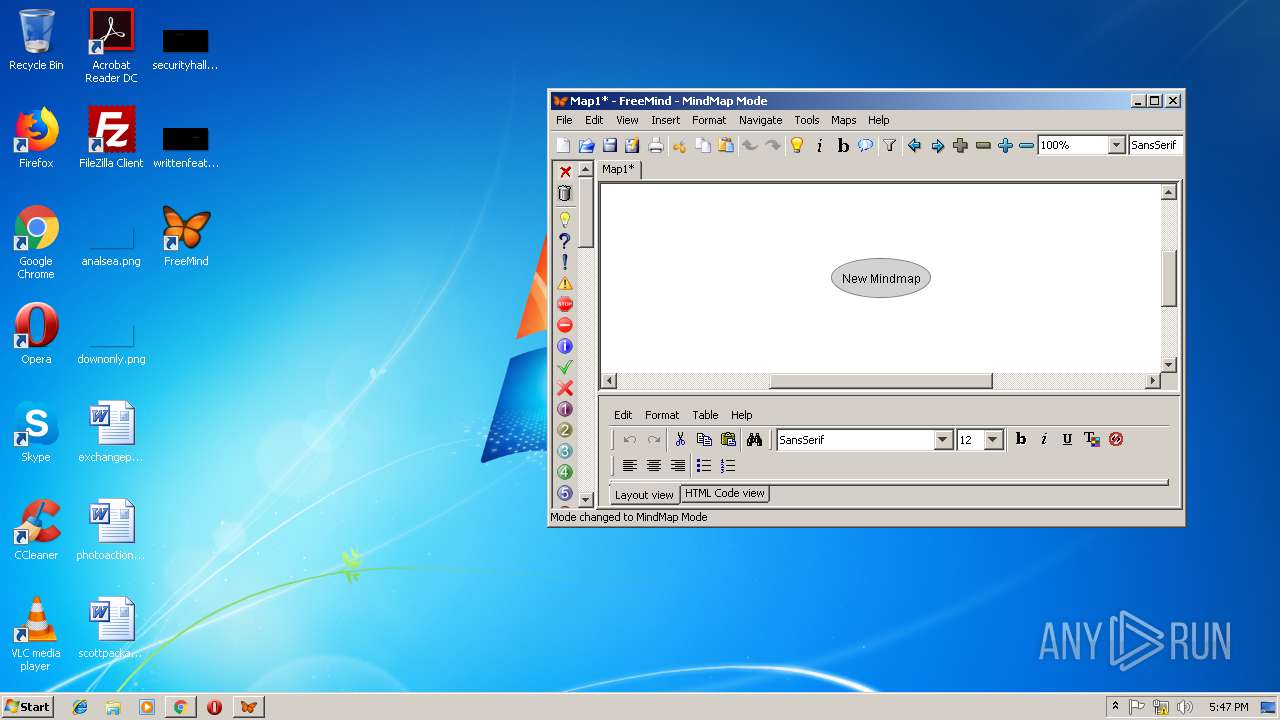Viewport: 1280px width, 720px height.
Task: Go to next map with blue right arrow
Action: point(937,146)
